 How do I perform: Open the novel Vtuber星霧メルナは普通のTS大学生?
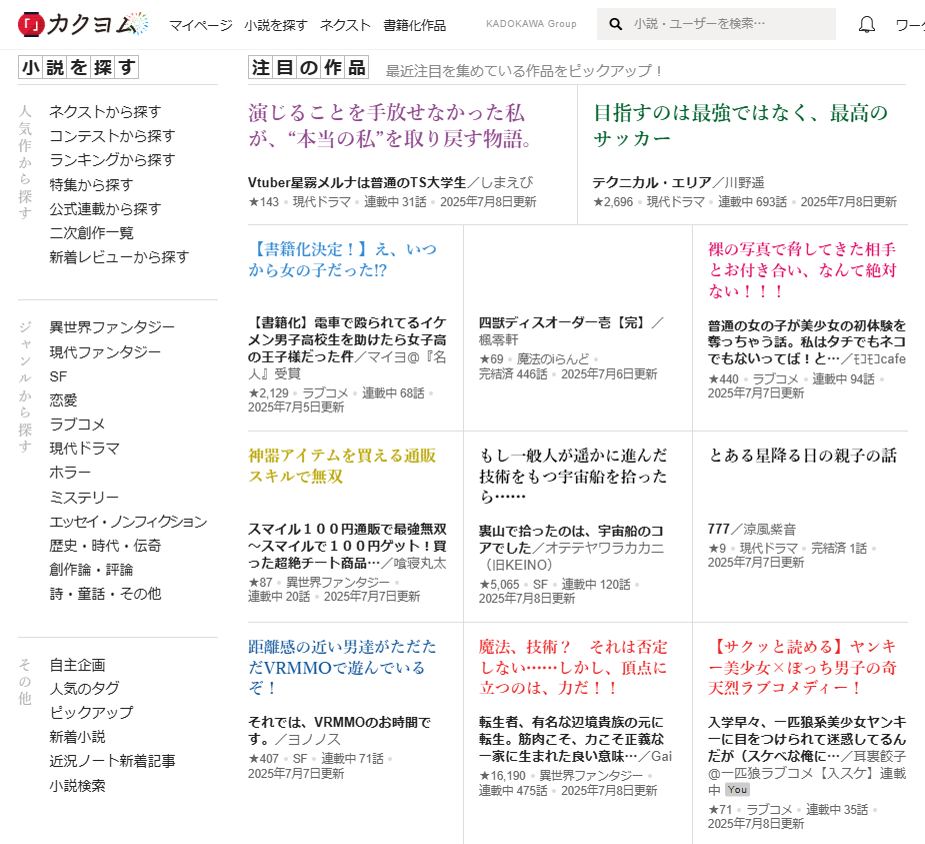click(x=357, y=182)
